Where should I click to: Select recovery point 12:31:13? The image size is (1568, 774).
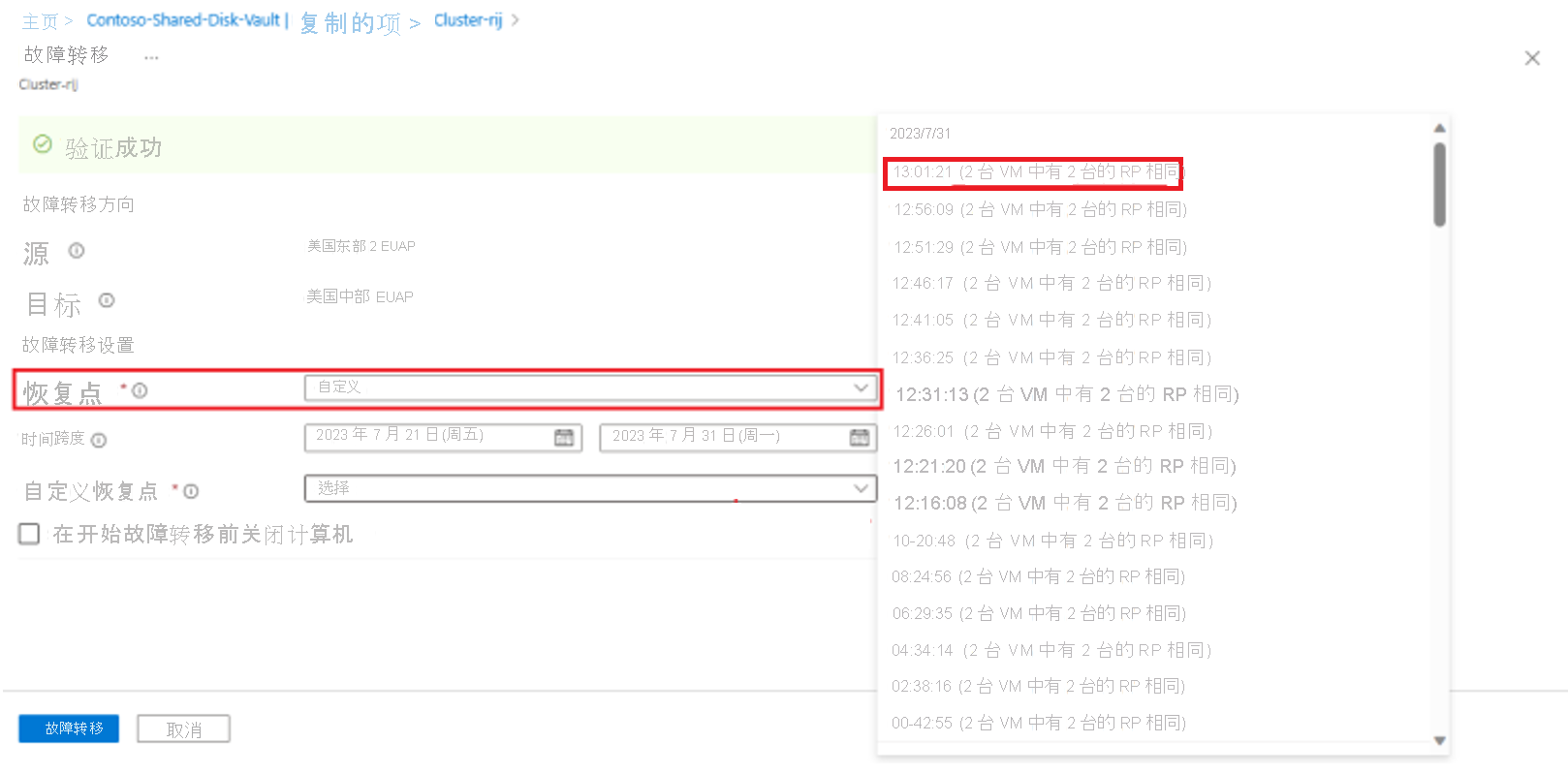[x=1067, y=394]
